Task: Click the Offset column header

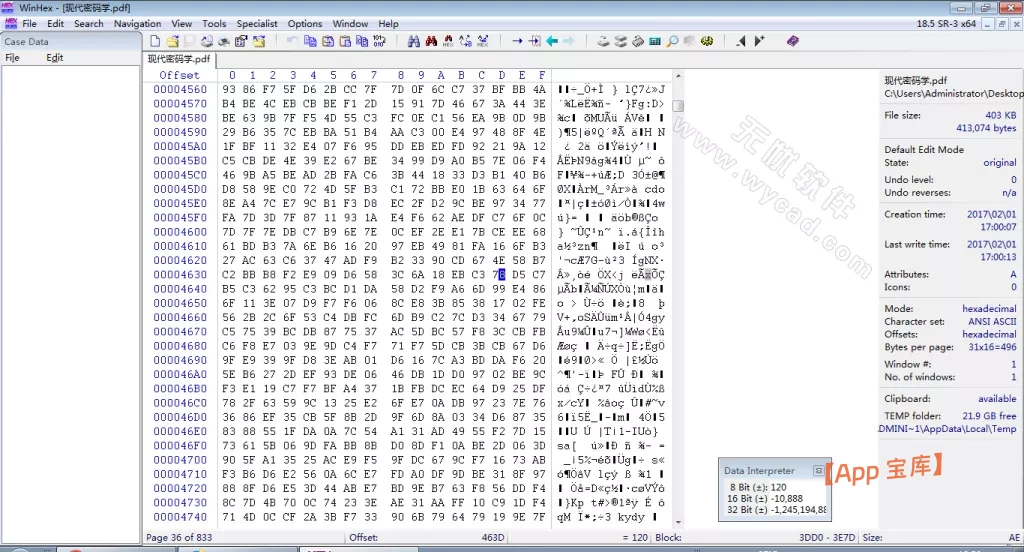Action: click(179, 75)
